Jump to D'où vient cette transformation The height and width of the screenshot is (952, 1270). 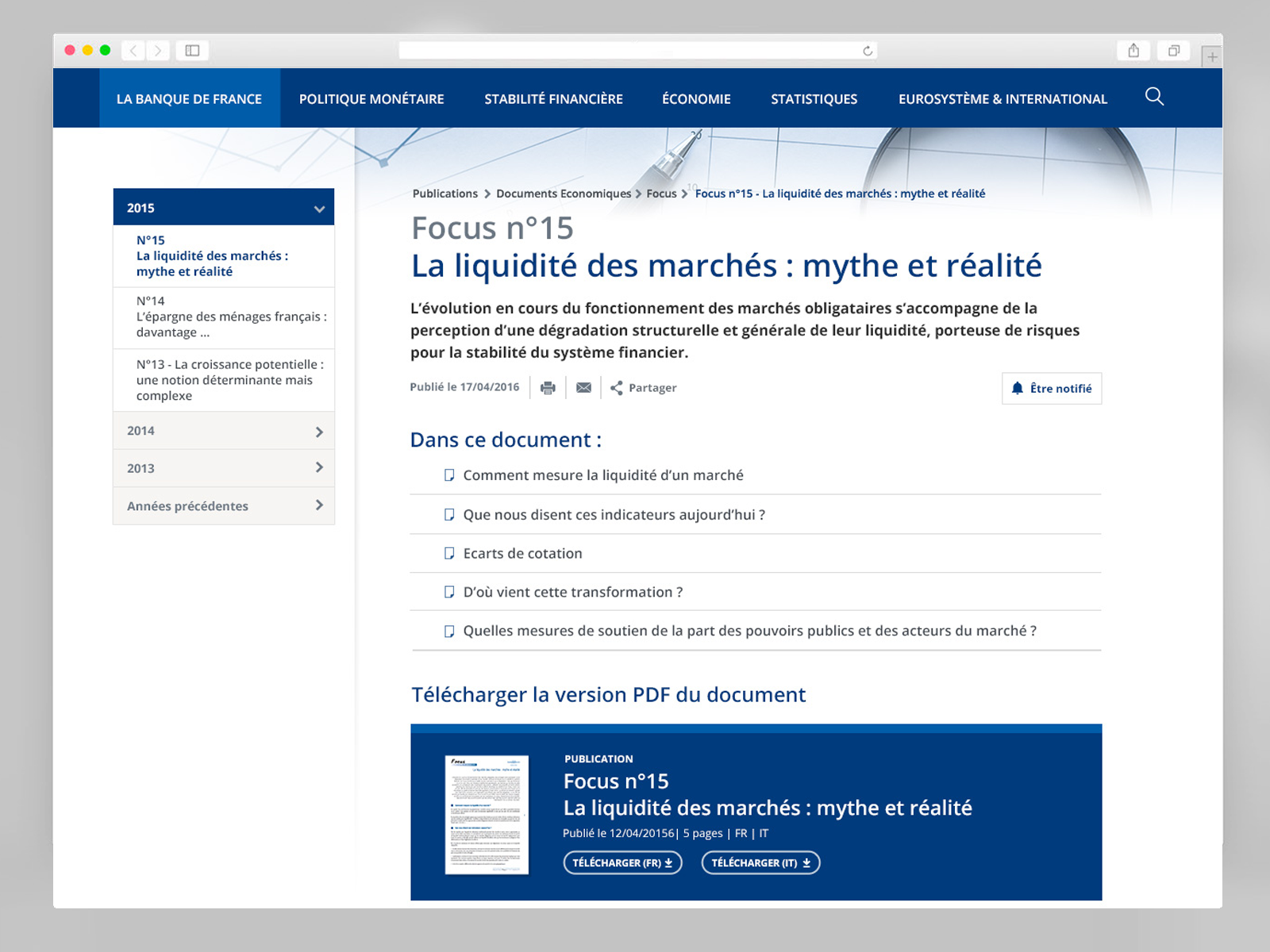pos(572,593)
